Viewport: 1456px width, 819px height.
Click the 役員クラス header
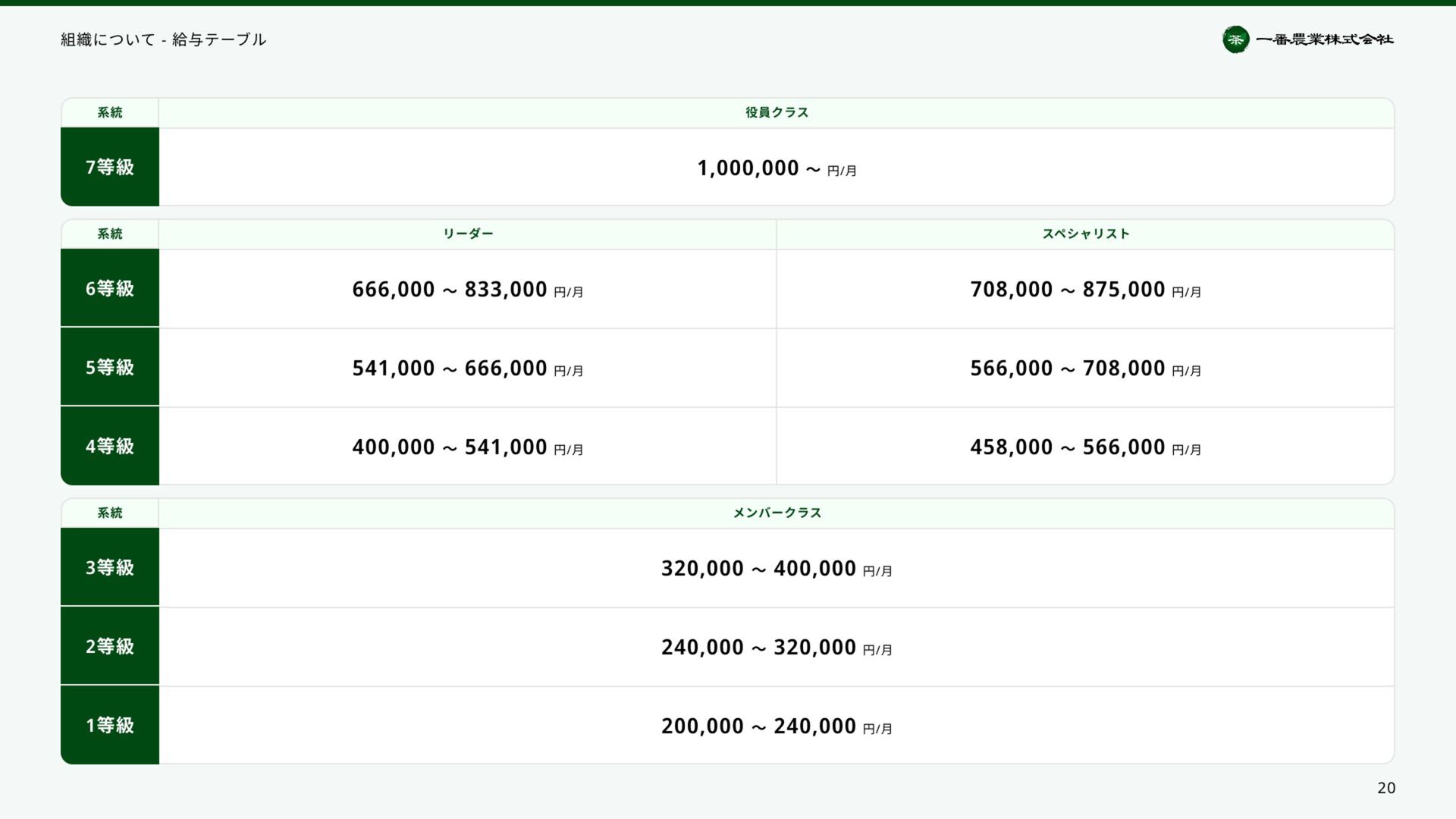pyautogui.click(x=777, y=112)
